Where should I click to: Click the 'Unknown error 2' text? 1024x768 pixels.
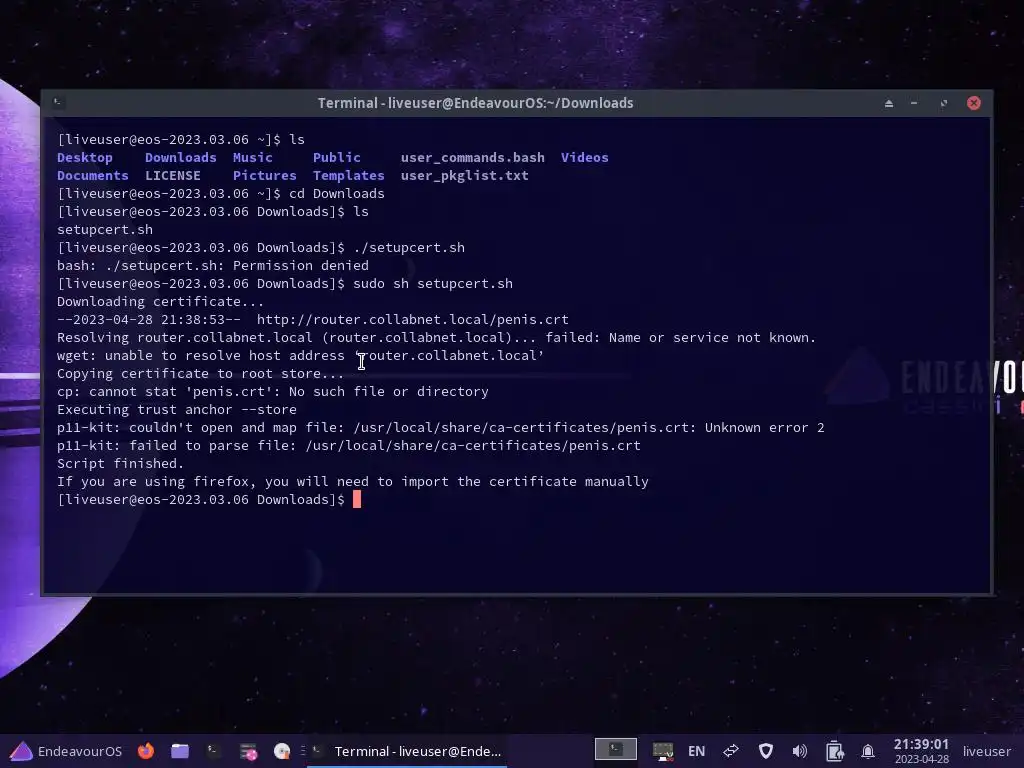(x=765, y=428)
